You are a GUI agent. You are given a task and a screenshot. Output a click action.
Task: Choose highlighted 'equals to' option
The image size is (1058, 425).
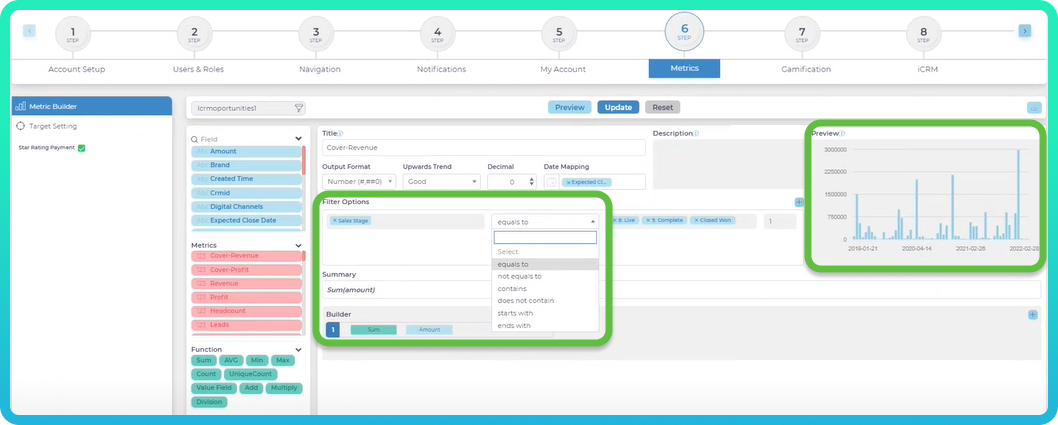tap(545, 264)
